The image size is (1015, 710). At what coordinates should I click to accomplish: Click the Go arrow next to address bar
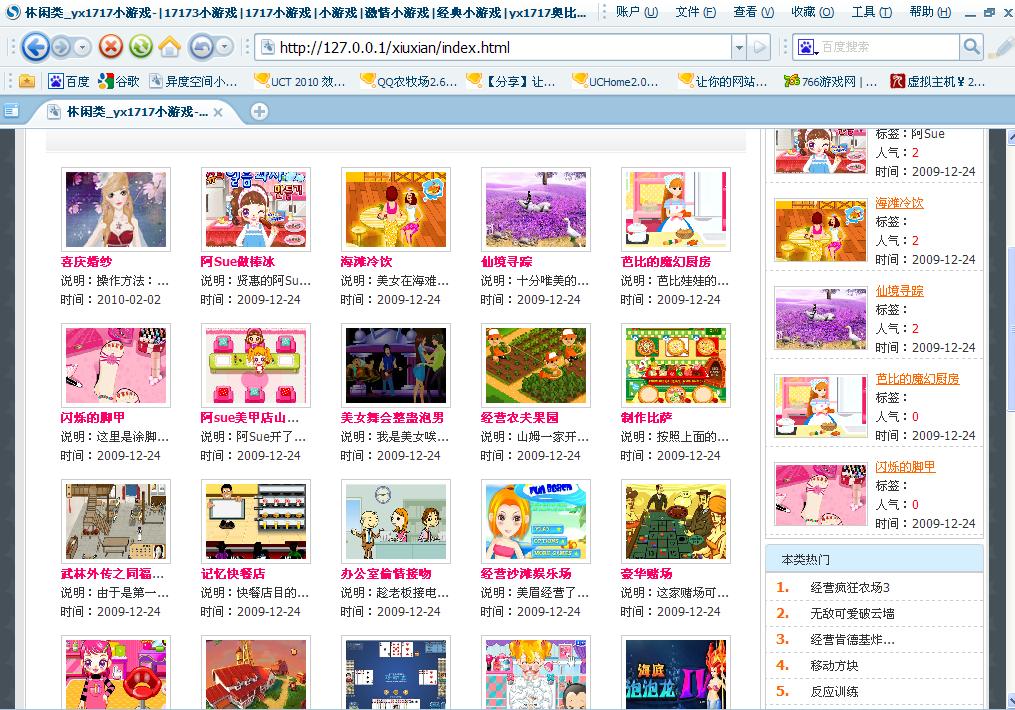(x=759, y=47)
